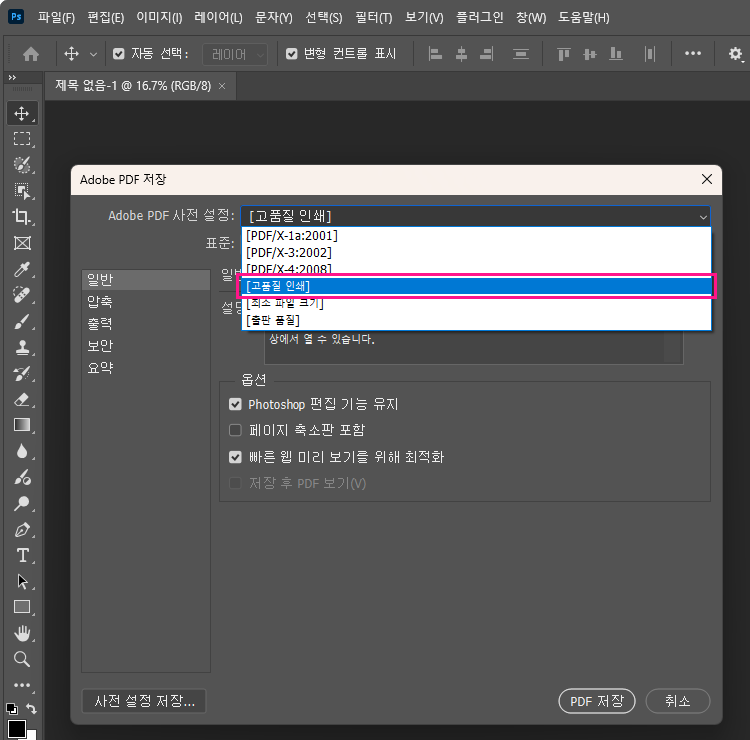Click the foreground color swatch
The image size is (750, 740).
click(x=17, y=729)
